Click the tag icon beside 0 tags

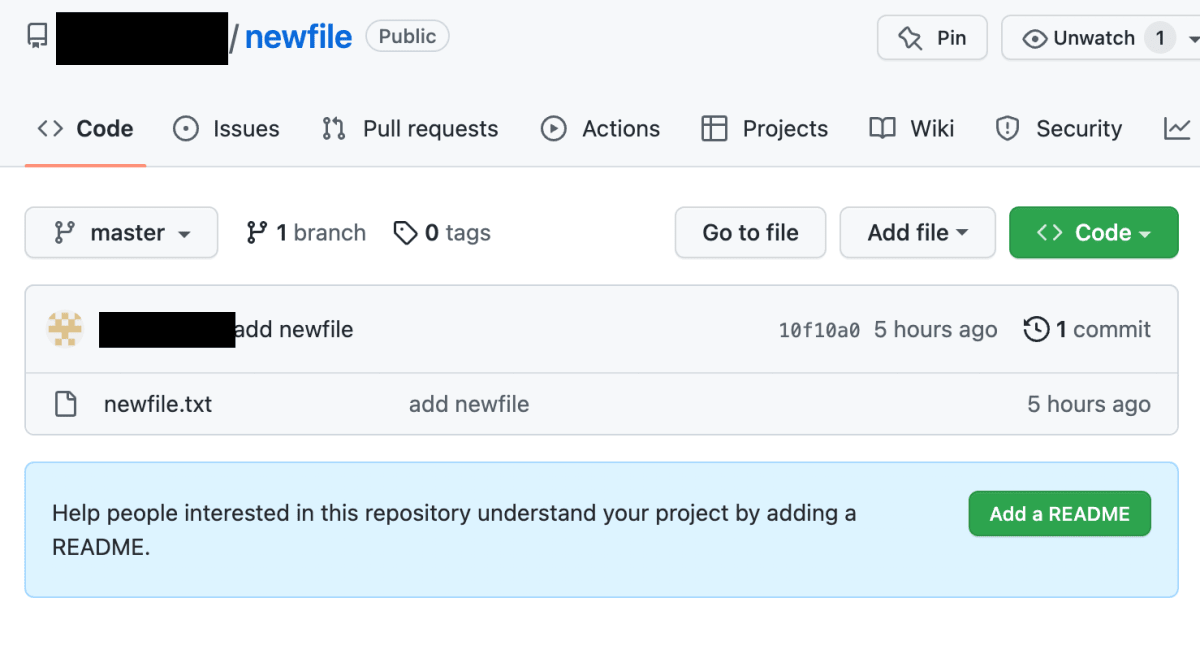(x=405, y=233)
